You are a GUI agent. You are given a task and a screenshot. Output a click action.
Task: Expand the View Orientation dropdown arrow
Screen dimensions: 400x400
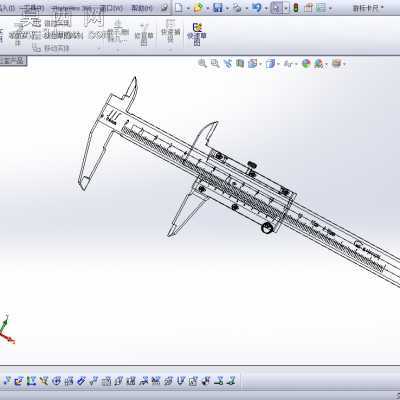(x=260, y=63)
